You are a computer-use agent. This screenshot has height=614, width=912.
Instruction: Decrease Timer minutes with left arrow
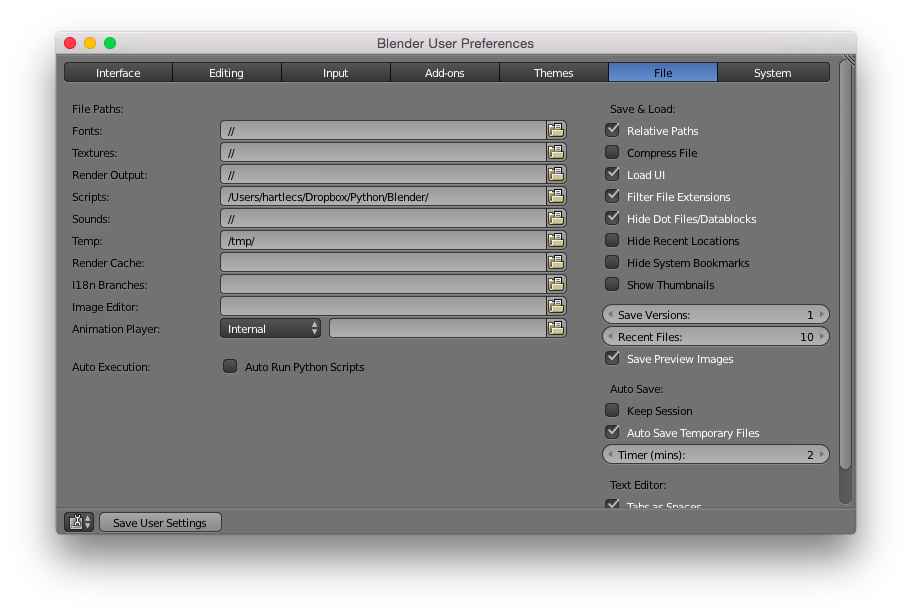(610, 455)
